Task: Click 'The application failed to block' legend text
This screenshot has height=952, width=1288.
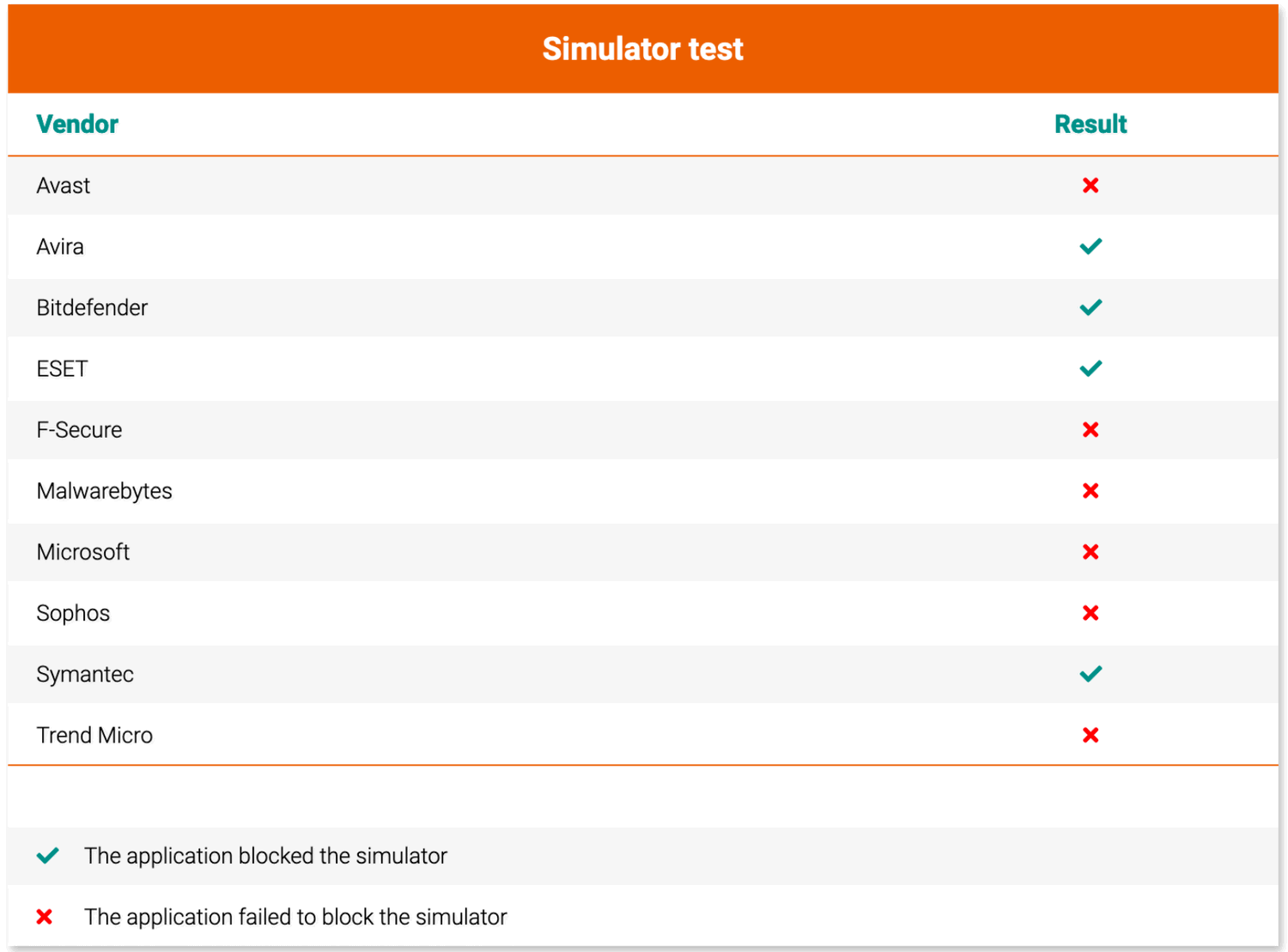Action: click(x=295, y=917)
